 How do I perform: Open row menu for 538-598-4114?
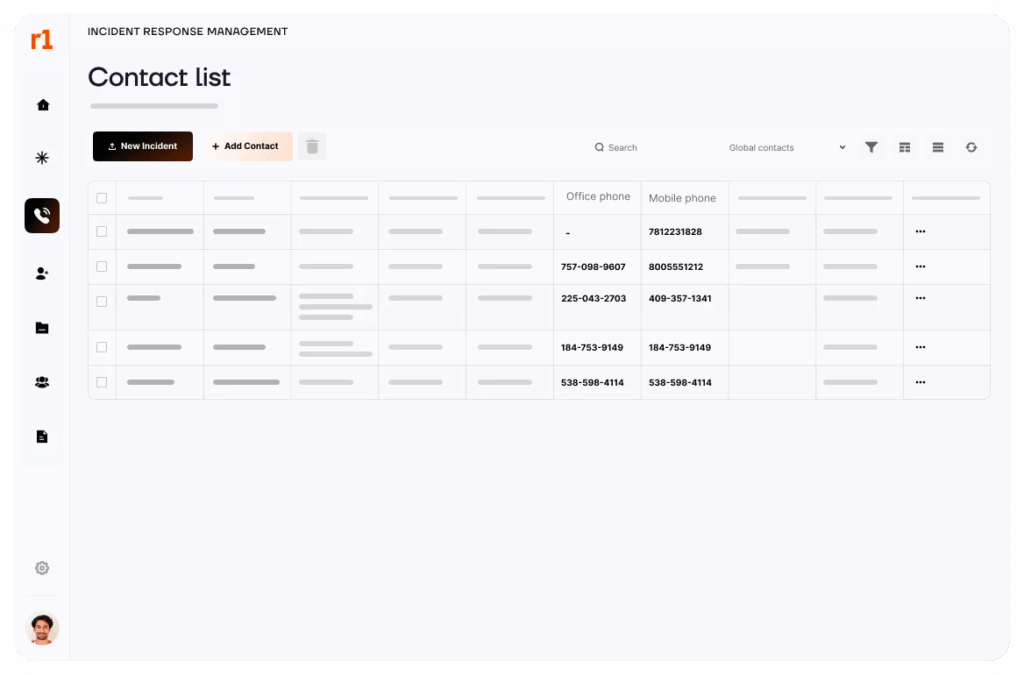click(x=920, y=383)
